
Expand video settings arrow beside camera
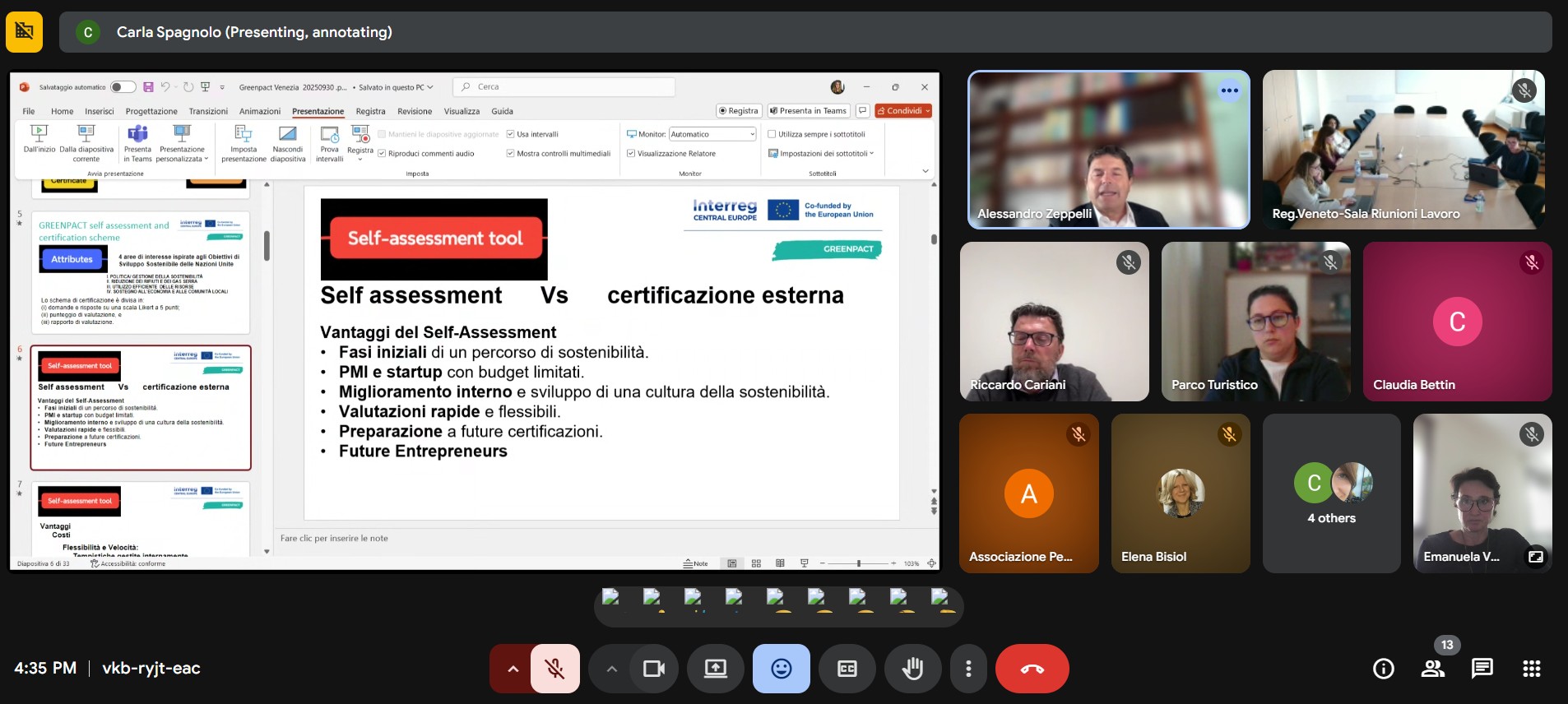[x=611, y=669]
